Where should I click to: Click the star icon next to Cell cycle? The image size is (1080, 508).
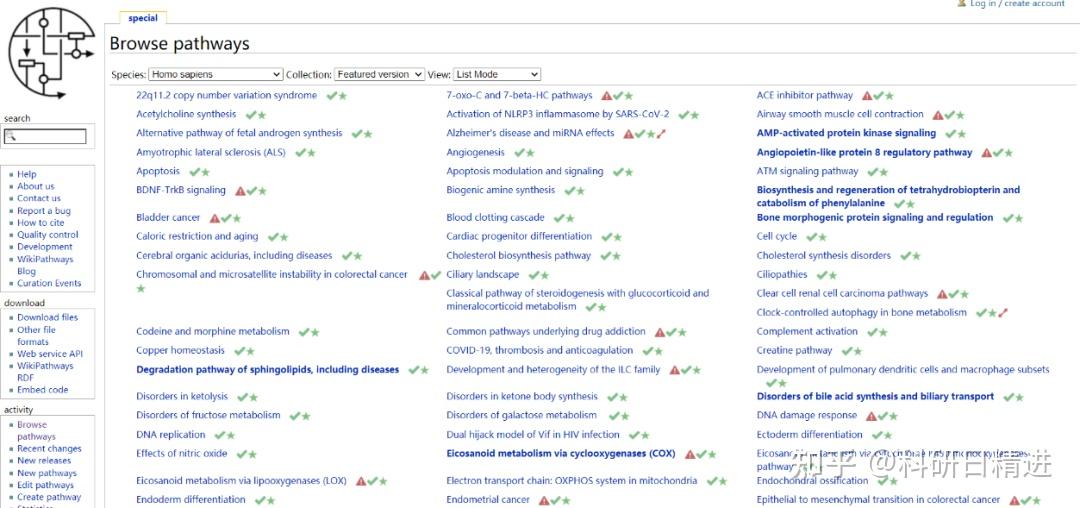point(822,237)
